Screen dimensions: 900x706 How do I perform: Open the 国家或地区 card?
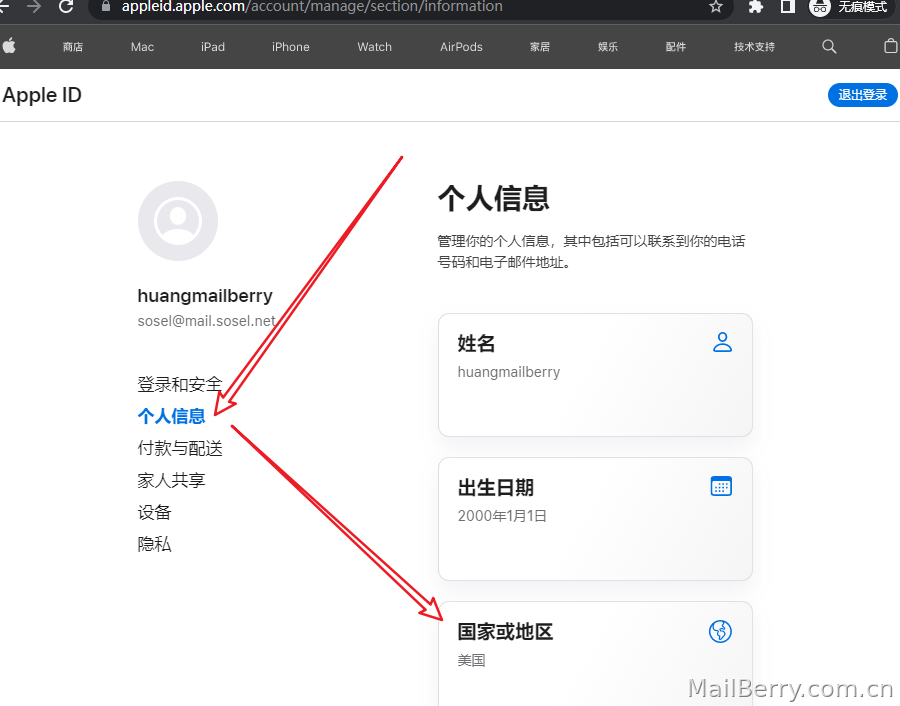coord(595,654)
